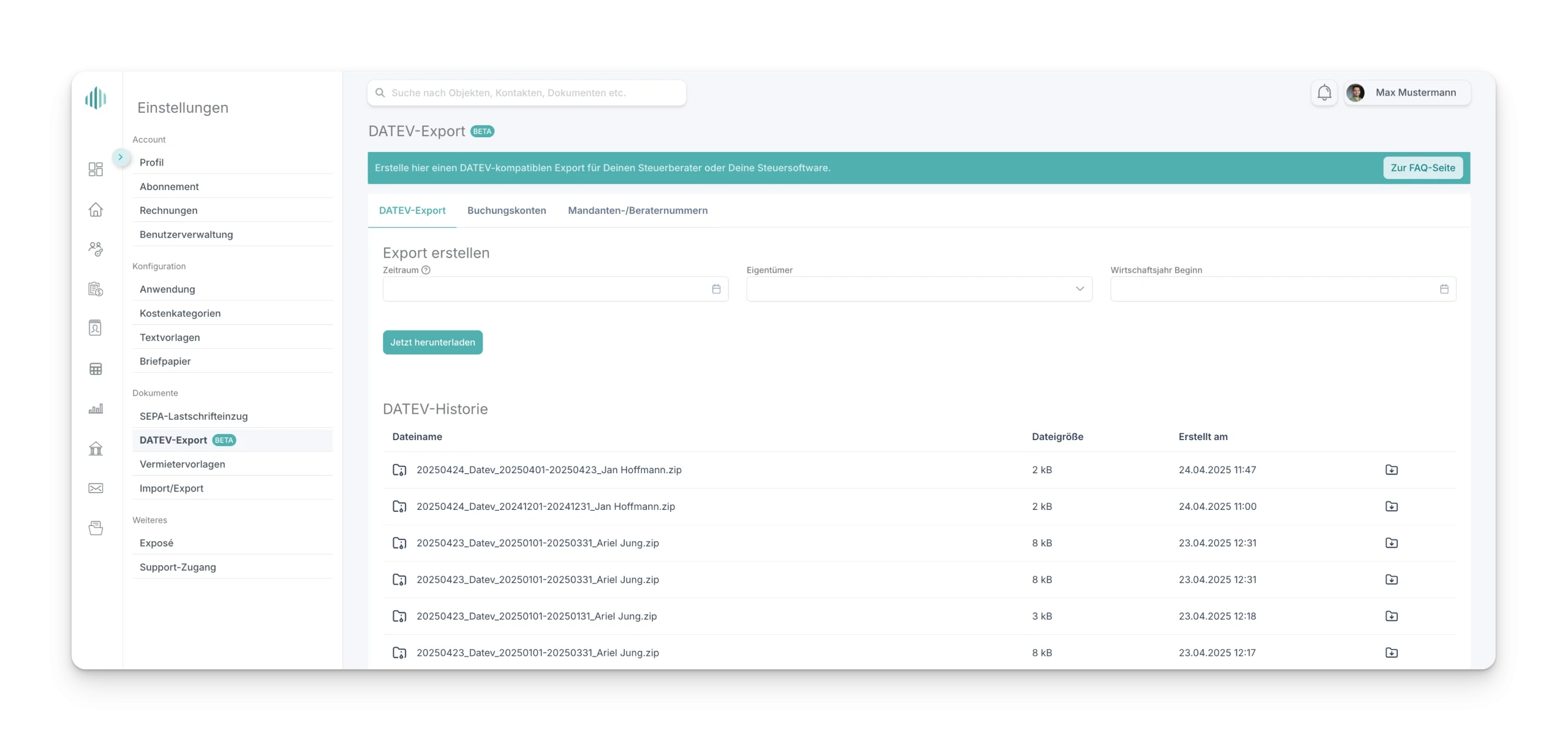Image resolution: width=1568 pixels, height=741 pixels.
Task: Download the 23.04.2025 12:18 export file
Action: [x=1392, y=616]
